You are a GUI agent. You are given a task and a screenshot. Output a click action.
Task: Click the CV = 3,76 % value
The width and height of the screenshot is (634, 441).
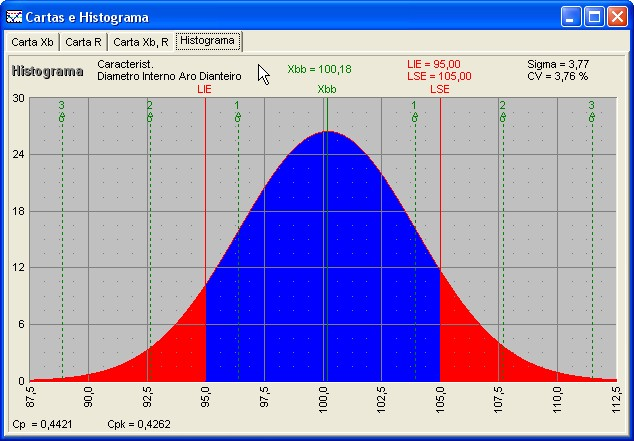pyautogui.click(x=558, y=76)
